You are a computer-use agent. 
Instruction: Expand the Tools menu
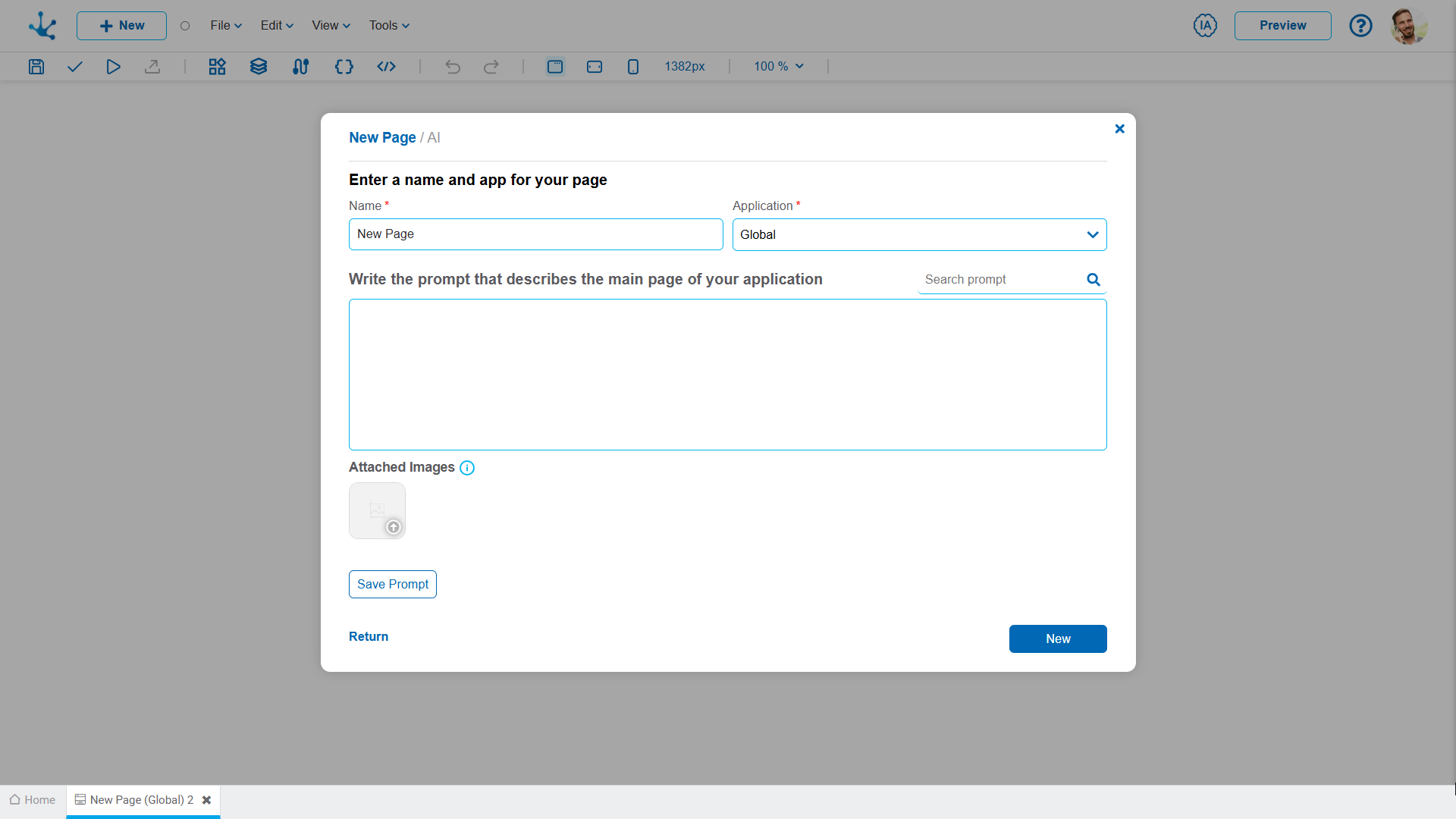[x=388, y=25]
